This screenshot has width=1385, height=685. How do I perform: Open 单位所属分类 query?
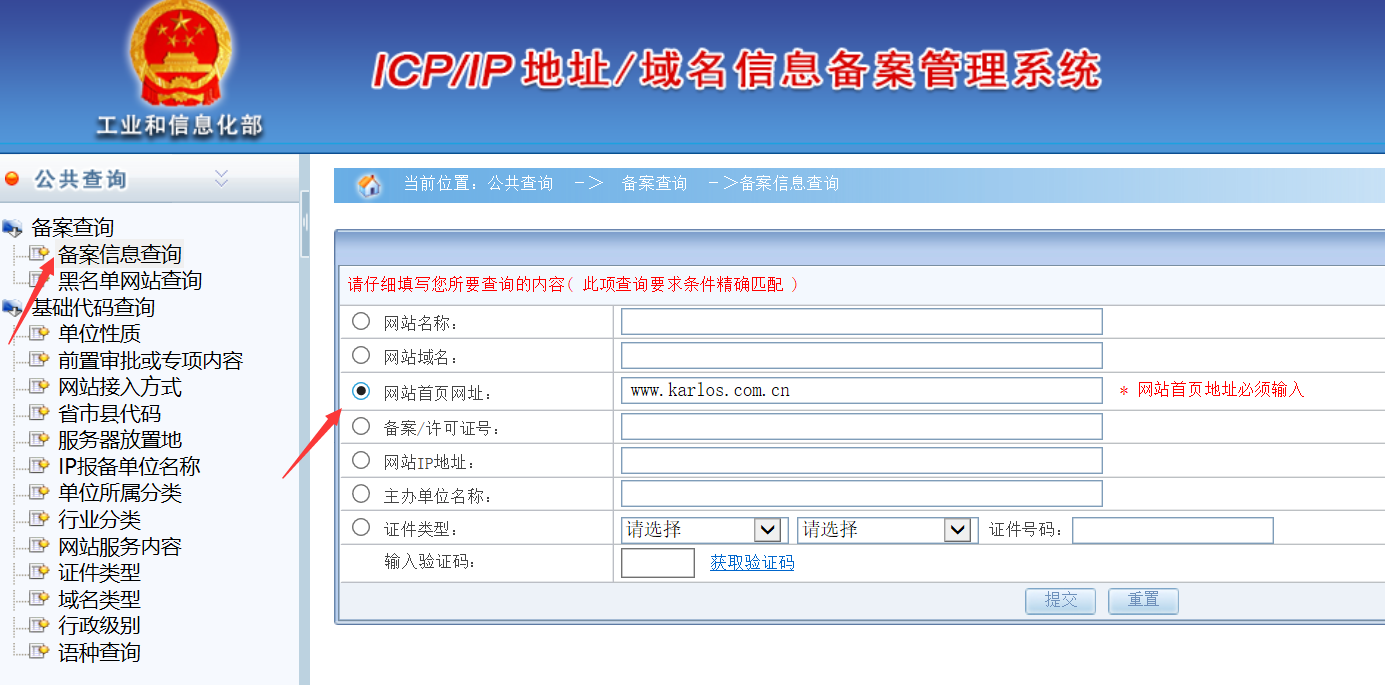120,493
